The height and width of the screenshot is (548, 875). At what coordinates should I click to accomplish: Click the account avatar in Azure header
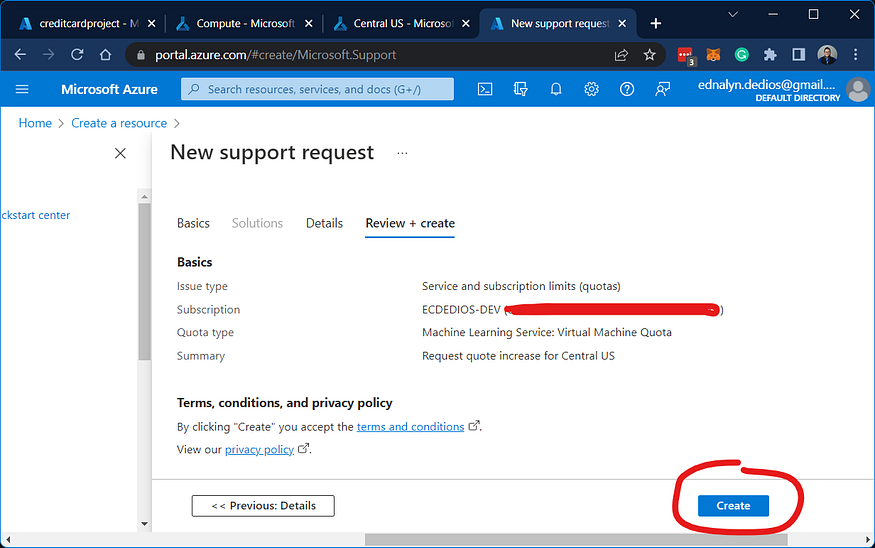tap(858, 89)
